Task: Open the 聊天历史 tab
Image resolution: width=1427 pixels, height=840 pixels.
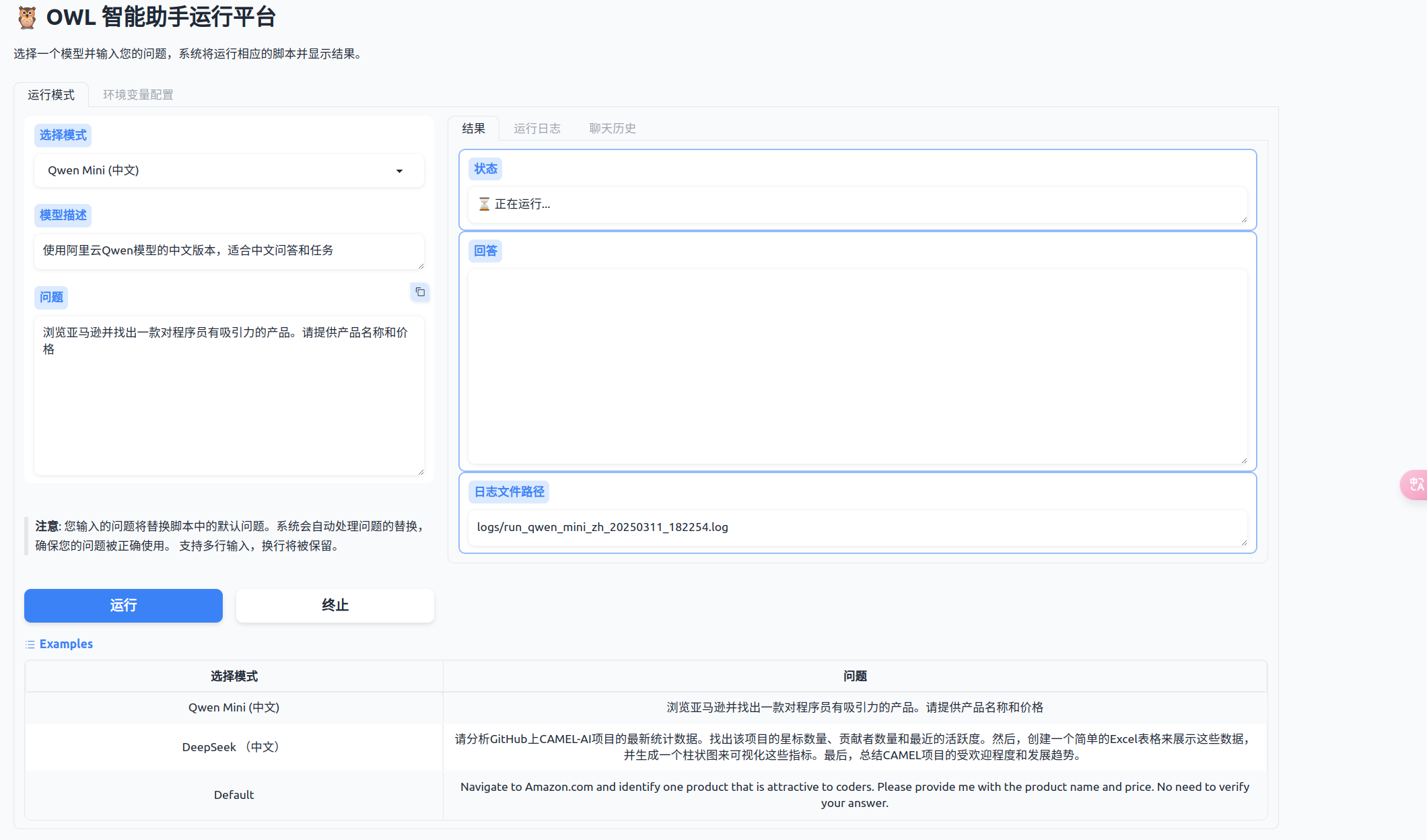Action: (x=612, y=129)
